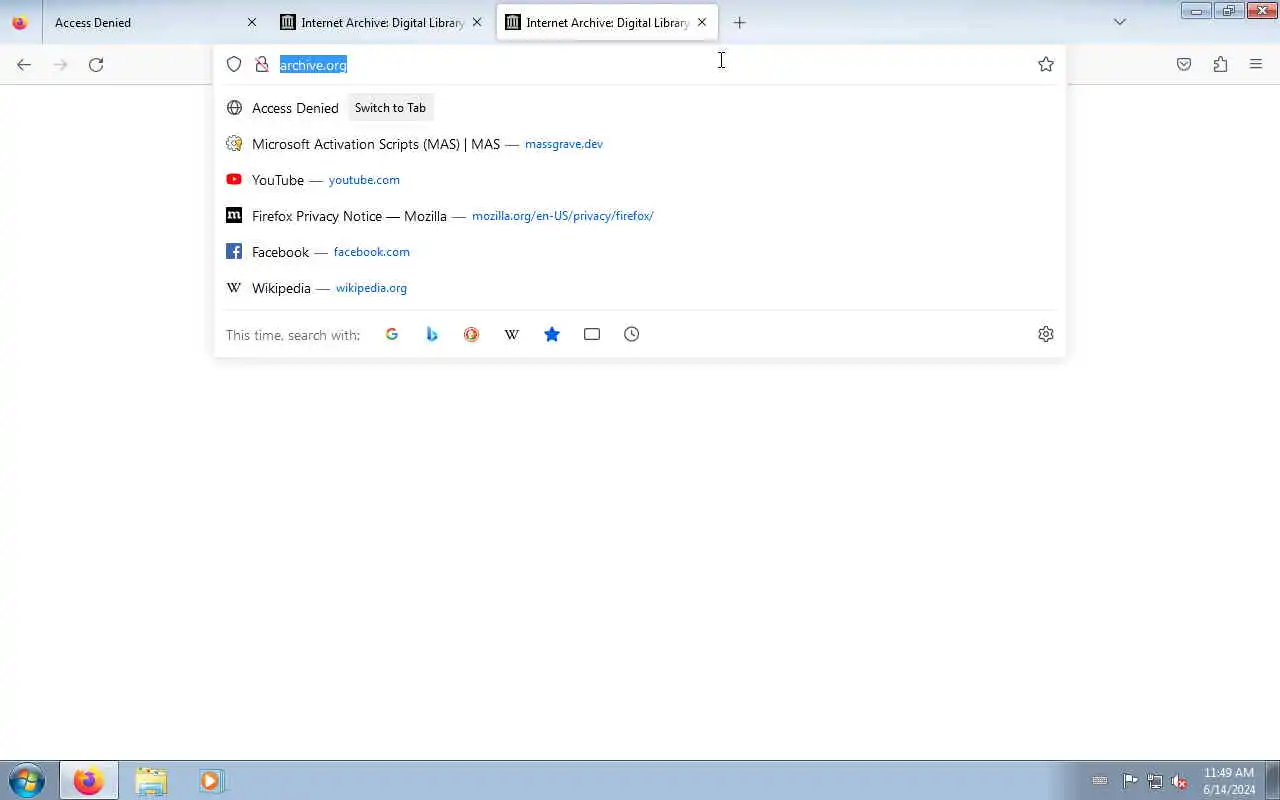The height and width of the screenshot is (800, 1280).
Task: Click the on-screen keyboard tray icon
Action: 1100,781
